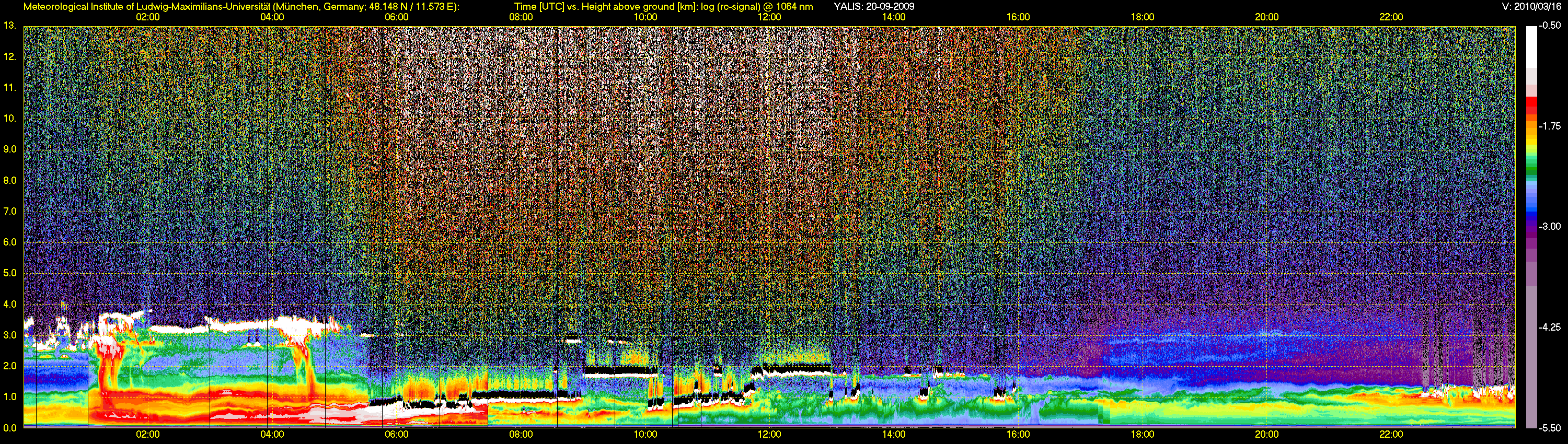This screenshot has height=444, width=1568.
Task: Click the '13.' height axis label
Action: (x=10, y=26)
